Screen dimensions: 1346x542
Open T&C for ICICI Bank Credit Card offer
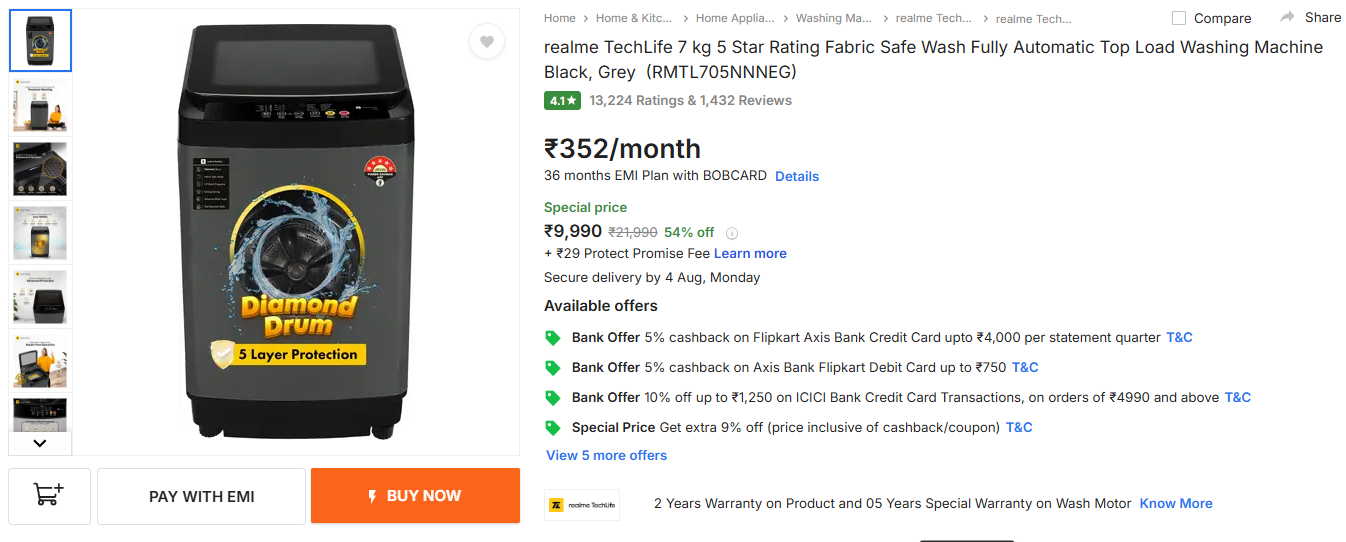[x=1238, y=397]
